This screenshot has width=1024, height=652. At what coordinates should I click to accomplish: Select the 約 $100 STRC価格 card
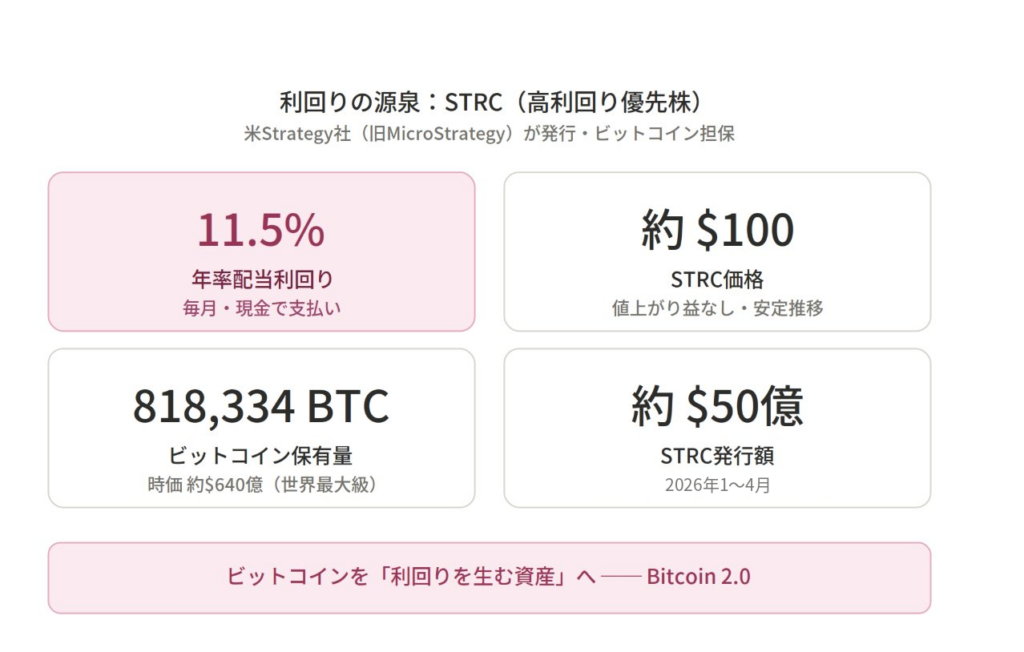[x=717, y=252]
